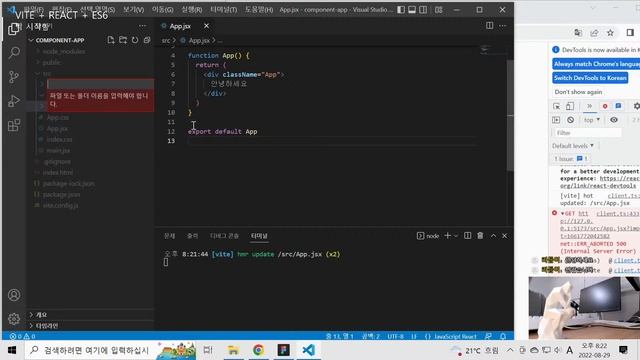
Task: Toggle the secondary sidebar layout icon
Action: [423, 9]
